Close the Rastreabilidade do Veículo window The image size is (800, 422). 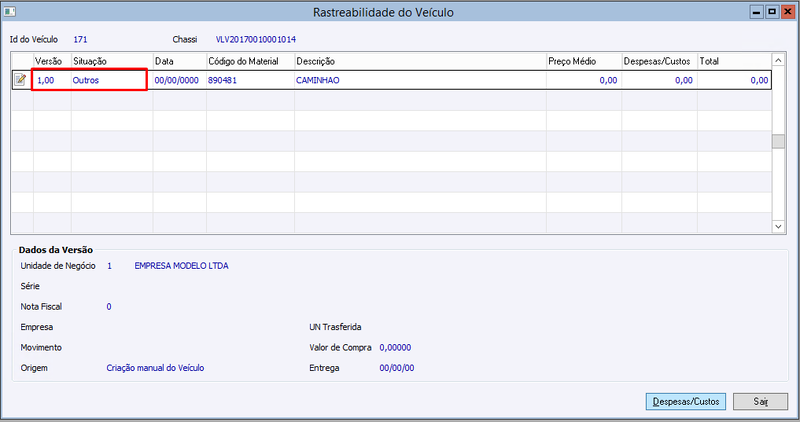pos(788,12)
